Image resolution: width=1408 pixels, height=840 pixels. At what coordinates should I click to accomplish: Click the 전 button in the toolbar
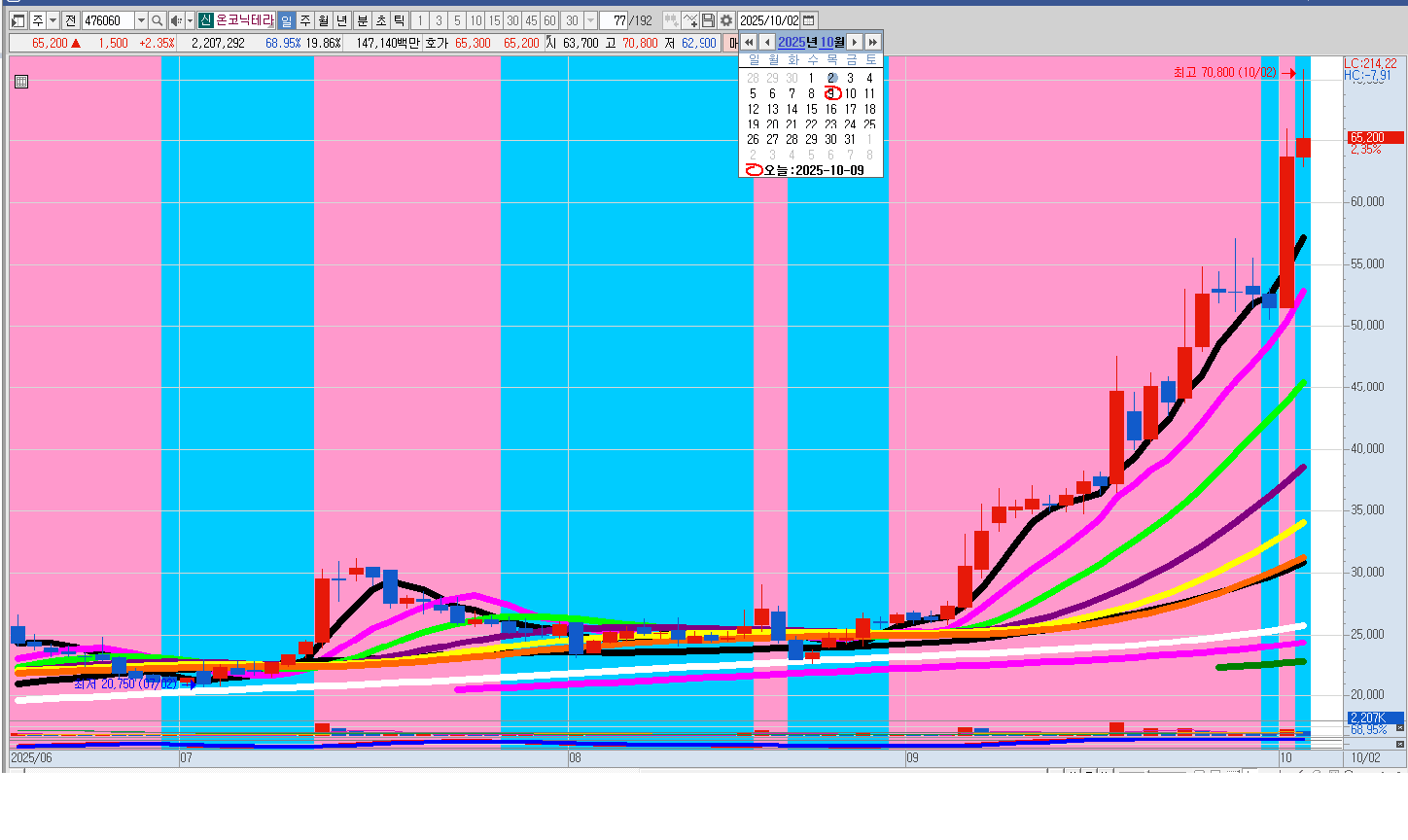click(x=71, y=20)
